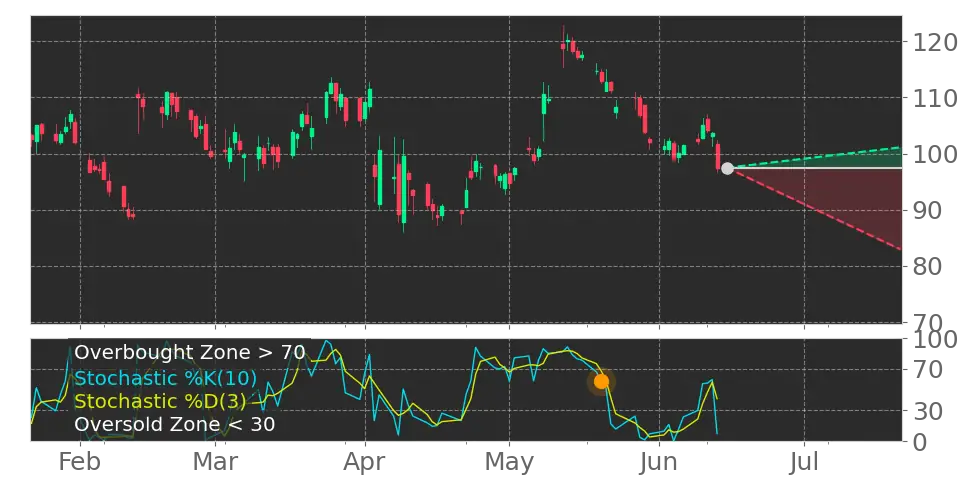Click the grey last-price marker dot
Image resolution: width=972 pixels, height=486 pixels.
click(727, 168)
